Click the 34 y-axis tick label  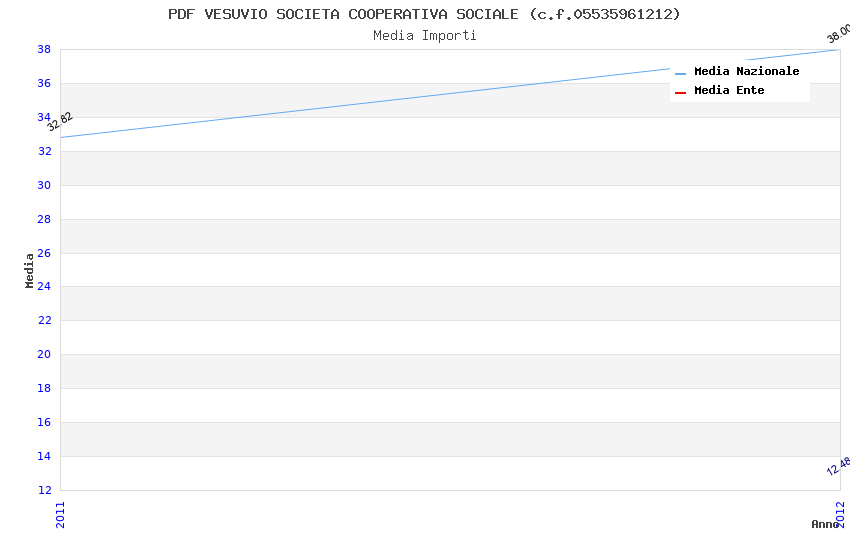point(44,117)
